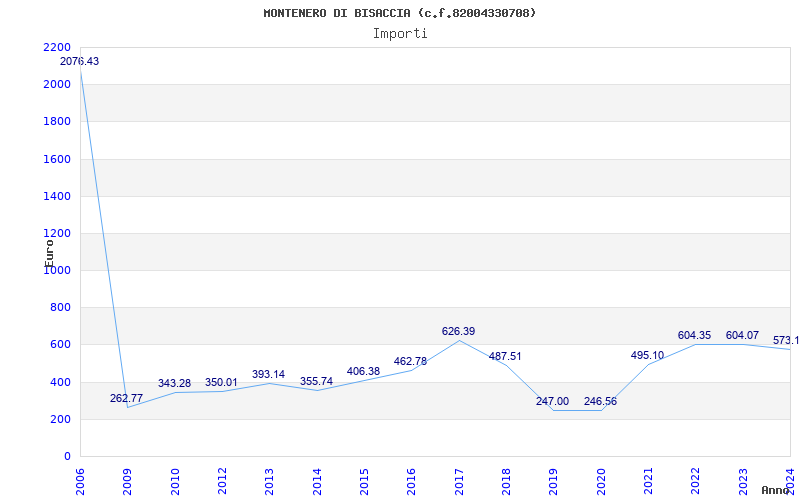The width and height of the screenshot is (800, 500).
Task: Click the 2200 y-axis tick label
Action: pyautogui.click(x=57, y=47)
